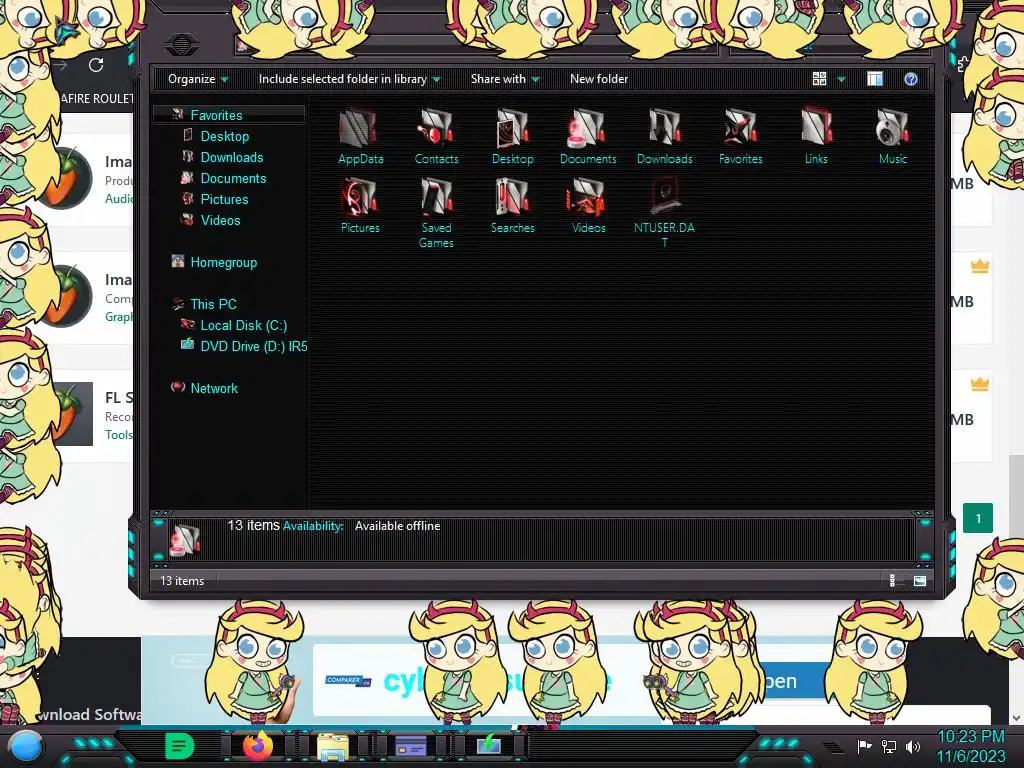
Task: Select Videos in navigation pane
Action: click(220, 220)
